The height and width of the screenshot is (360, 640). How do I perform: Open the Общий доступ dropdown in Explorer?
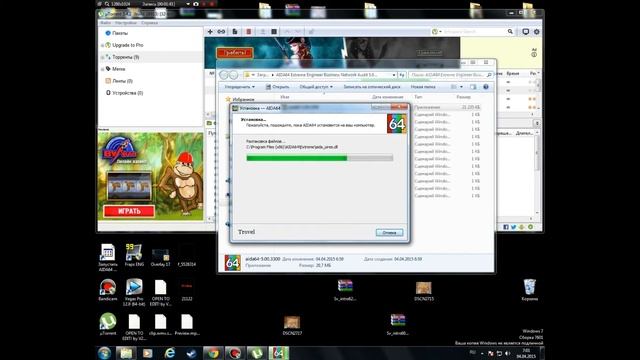[x=316, y=87]
